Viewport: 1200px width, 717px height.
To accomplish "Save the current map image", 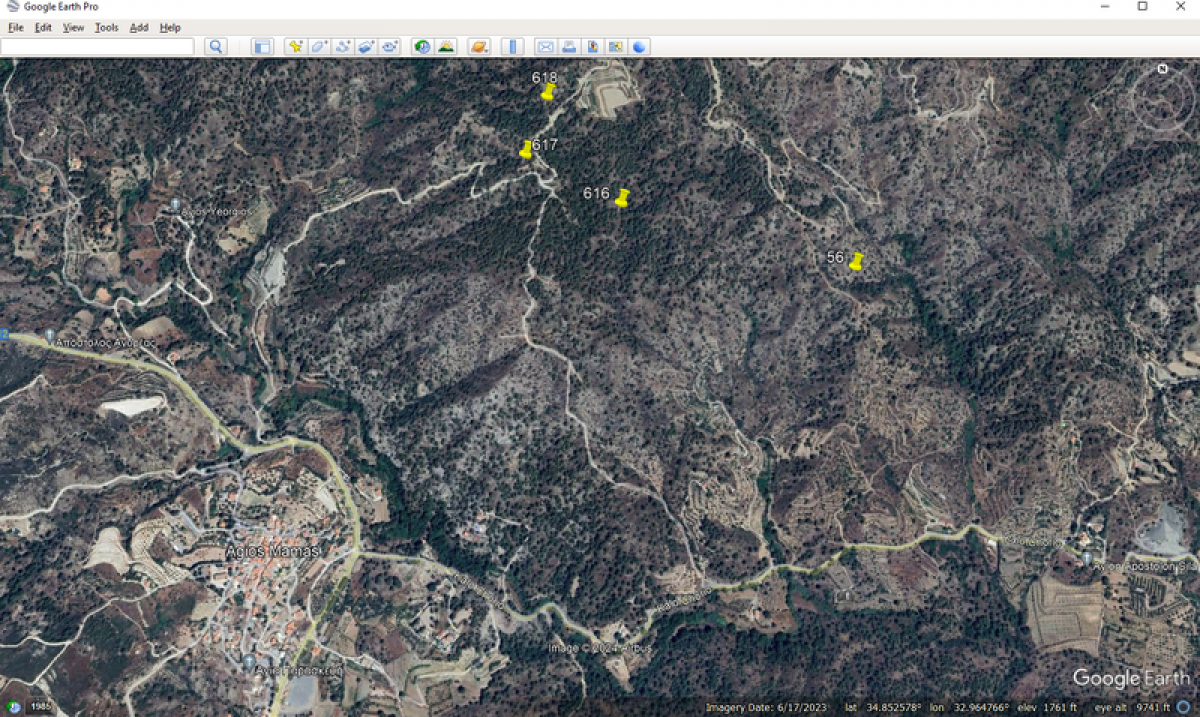I will pos(590,46).
